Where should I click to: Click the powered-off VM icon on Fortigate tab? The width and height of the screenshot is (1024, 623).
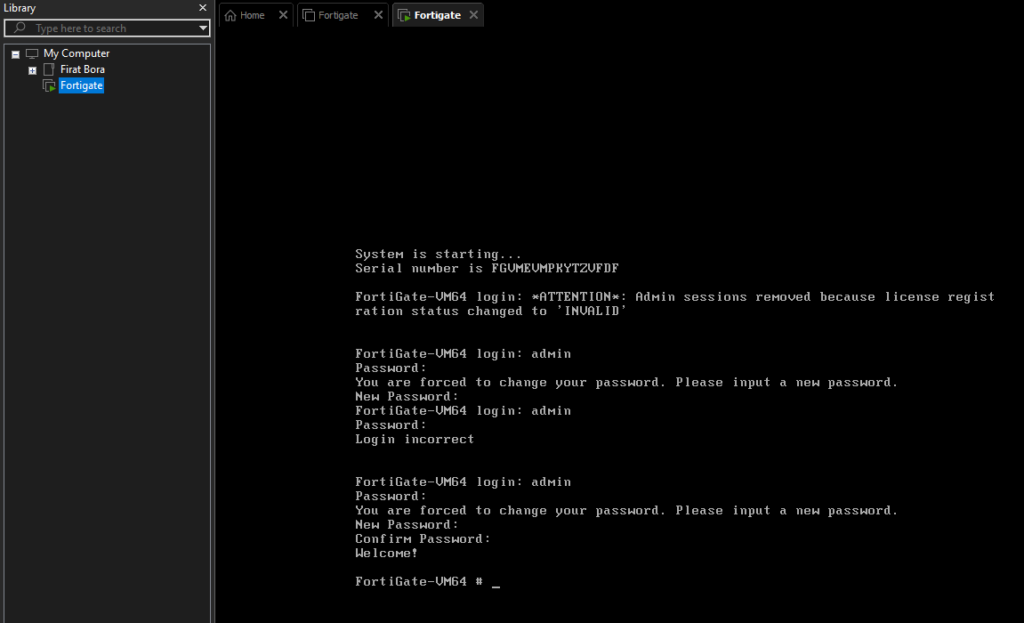pos(309,15)
